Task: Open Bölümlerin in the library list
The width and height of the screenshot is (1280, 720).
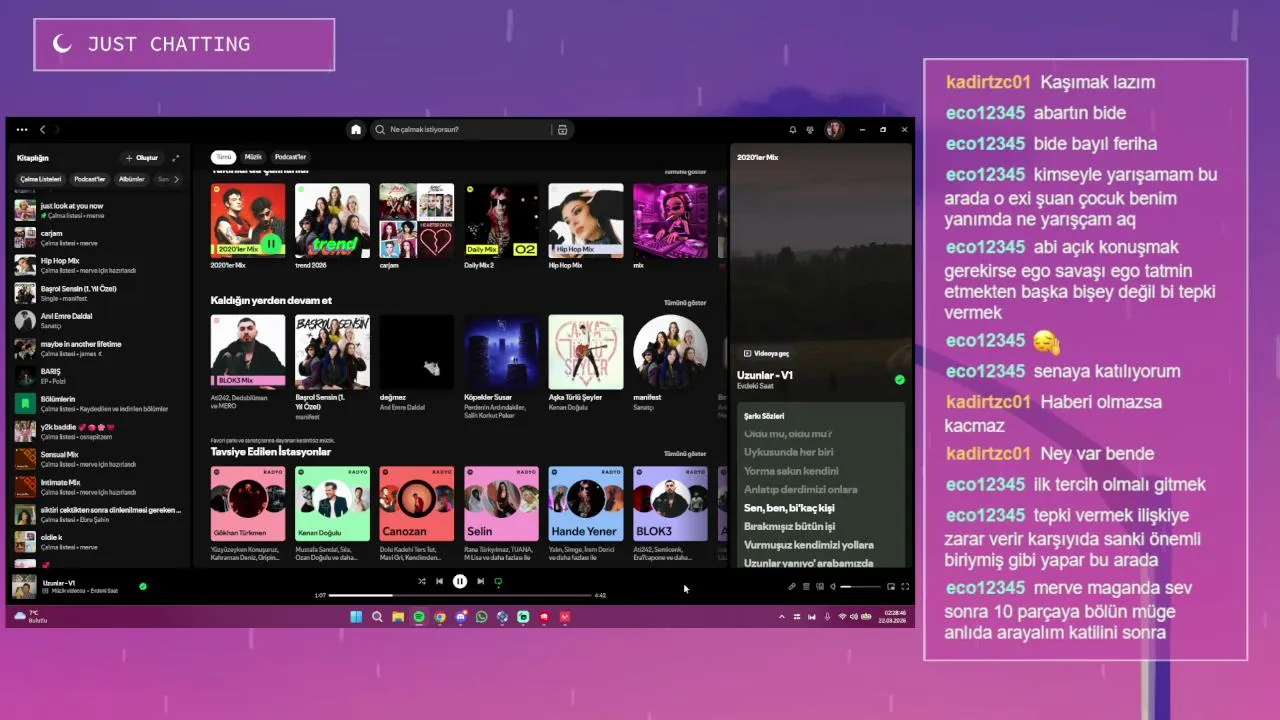Action: tap(97, 403)
